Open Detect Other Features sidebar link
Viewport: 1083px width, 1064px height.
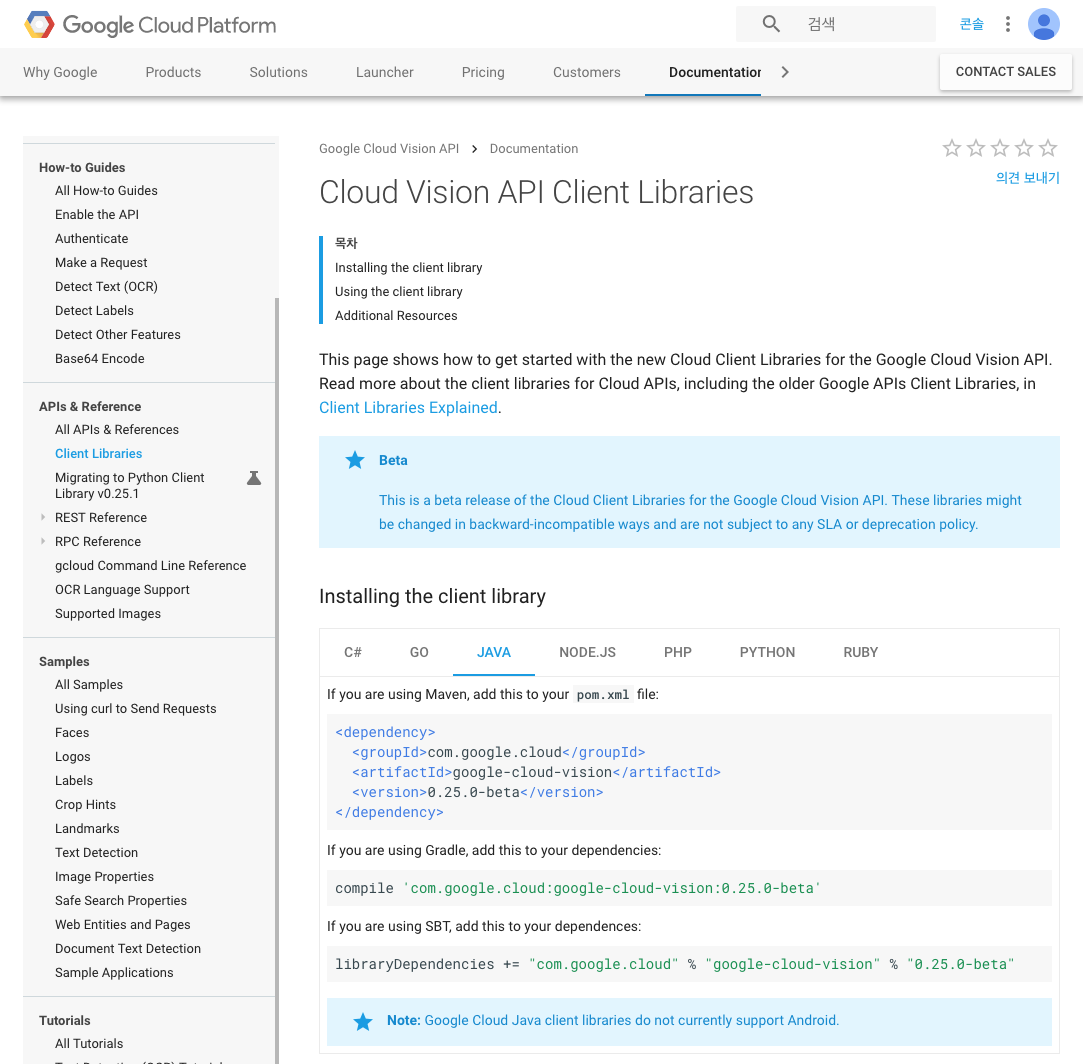tap(117, 334)
